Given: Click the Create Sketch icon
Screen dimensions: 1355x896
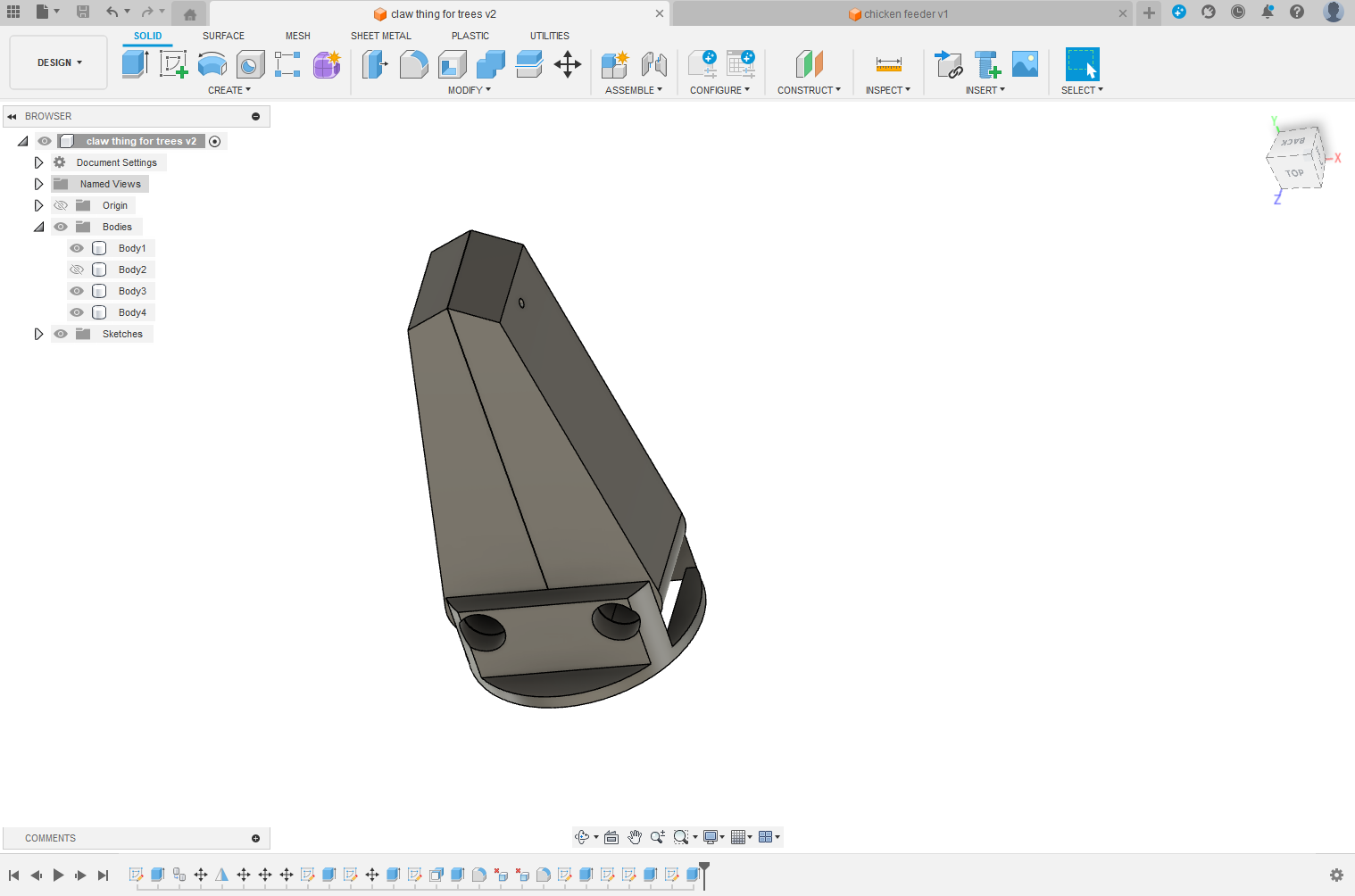Looking at the screenshot, I should [x=173, y=64].
